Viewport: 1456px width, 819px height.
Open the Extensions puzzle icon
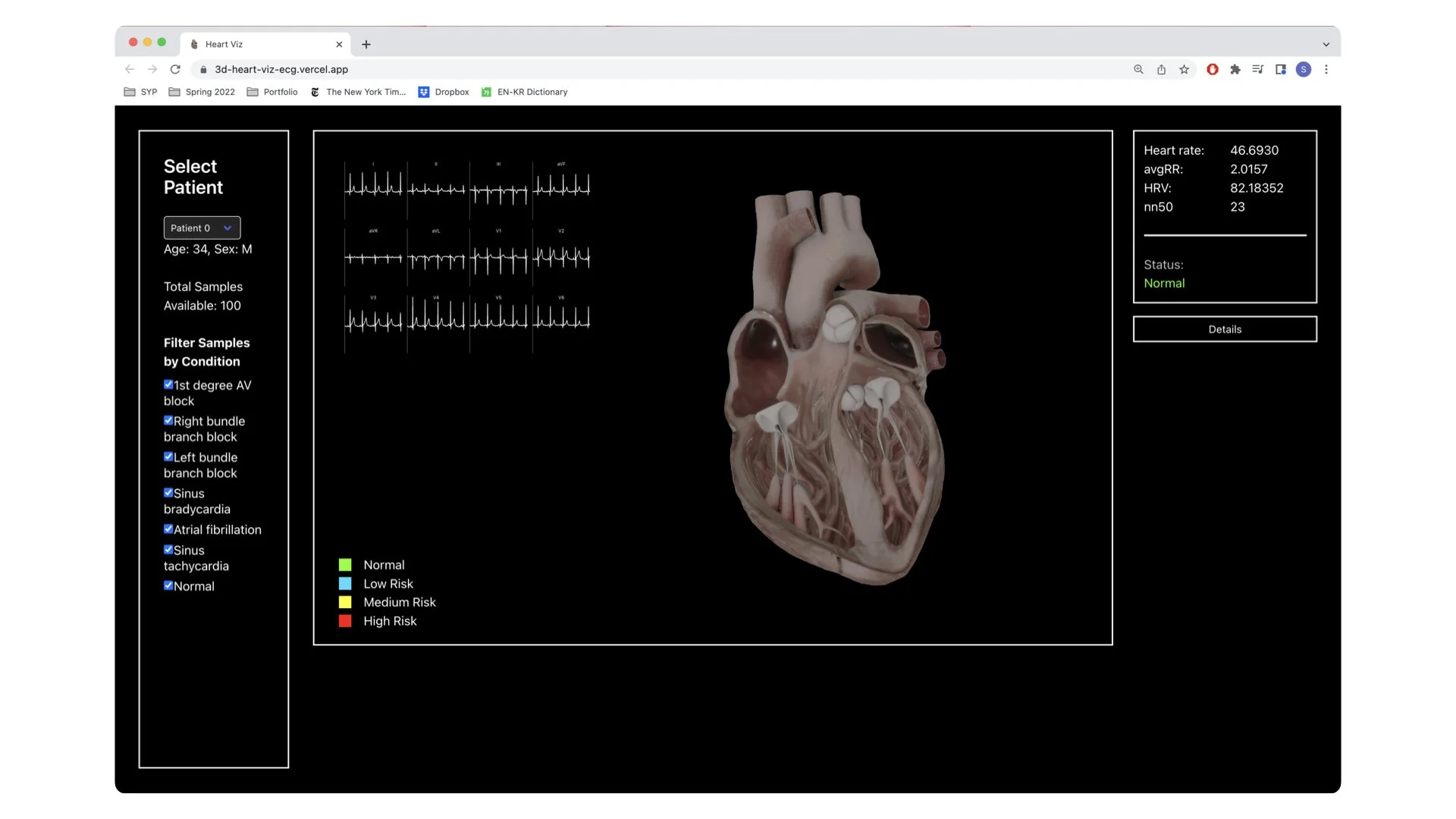click(1235, 69)
